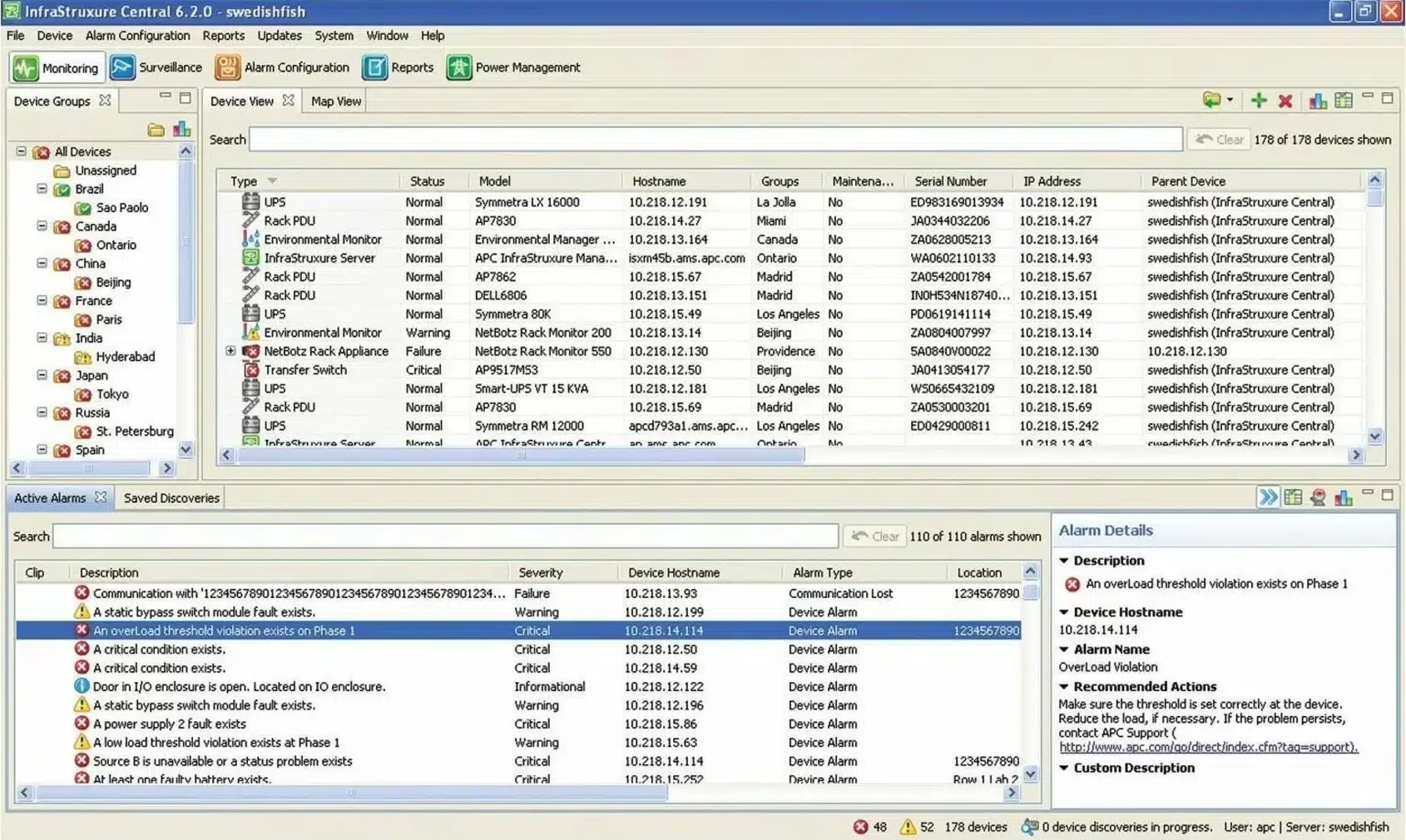Open the File menu

coord(15,36)
